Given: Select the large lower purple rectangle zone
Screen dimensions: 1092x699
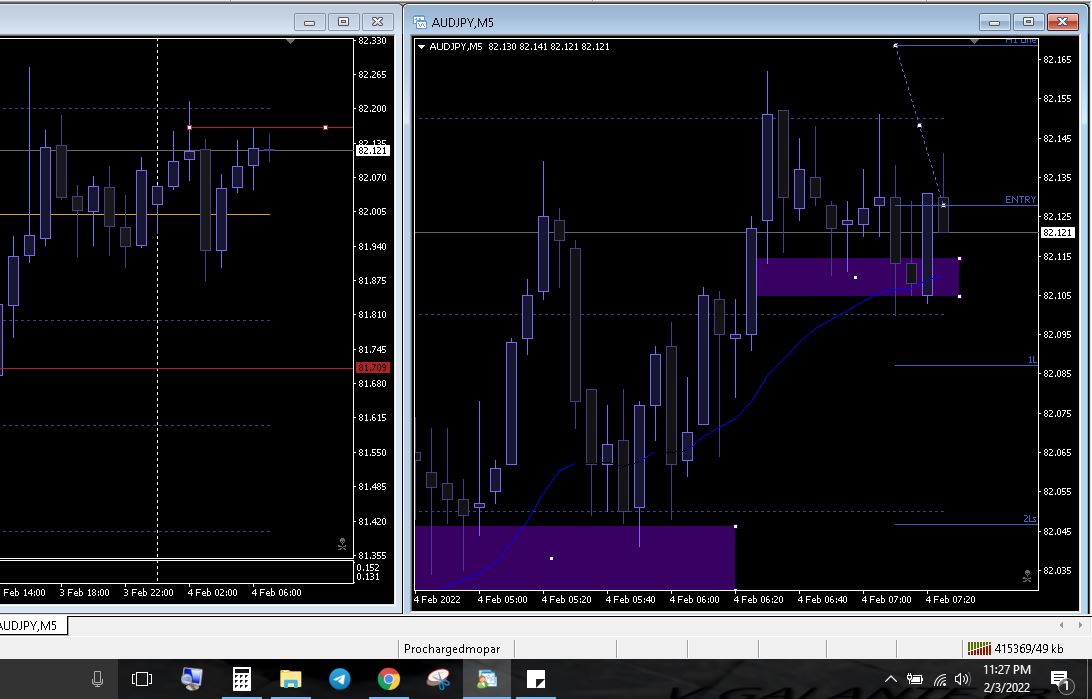Looking at the screenshot, I should click(x=574, y=557).
